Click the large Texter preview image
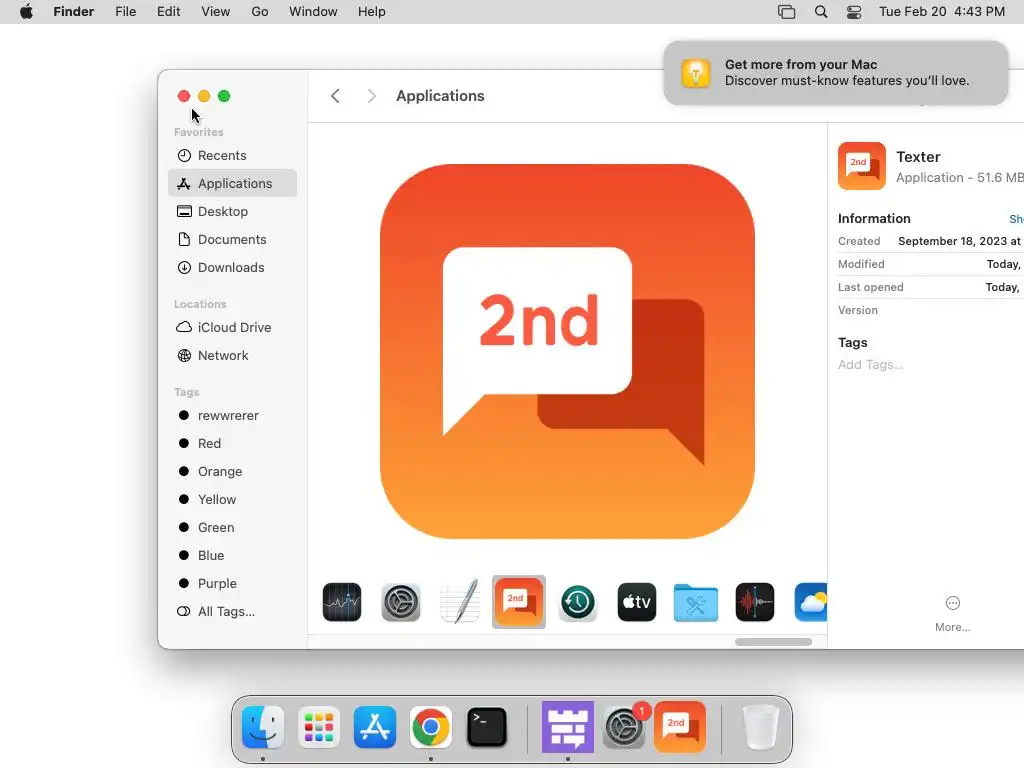This screenshot has width=1024, height=768. pos(568,351)
